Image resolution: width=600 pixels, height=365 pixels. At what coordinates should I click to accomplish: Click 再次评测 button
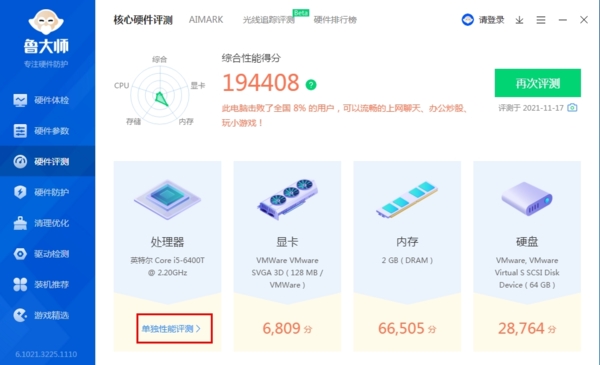pos(538,83)
